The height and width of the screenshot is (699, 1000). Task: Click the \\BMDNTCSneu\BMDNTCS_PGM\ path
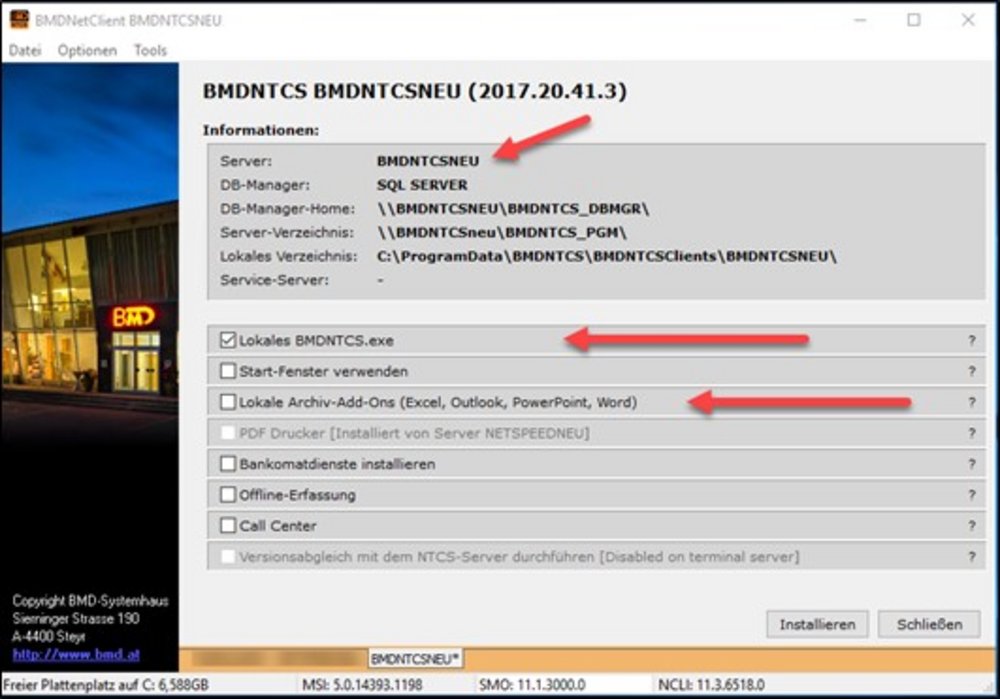point(502,232)
